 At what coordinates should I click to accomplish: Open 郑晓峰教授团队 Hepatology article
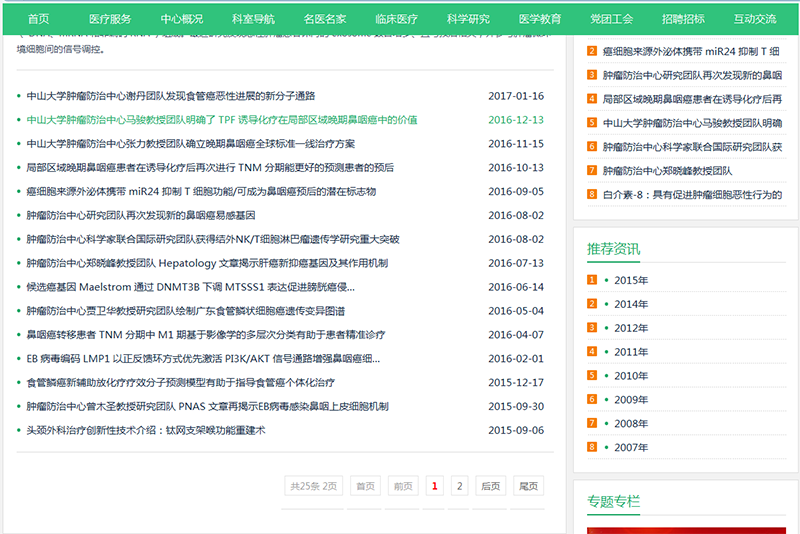pyautogui.click(x=207, y=263)
